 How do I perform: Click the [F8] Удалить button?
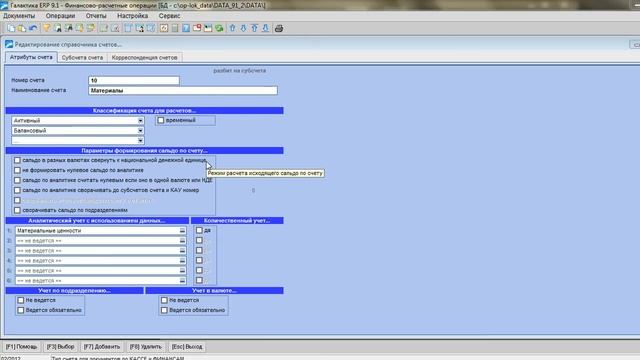click(x=146, y=347)
